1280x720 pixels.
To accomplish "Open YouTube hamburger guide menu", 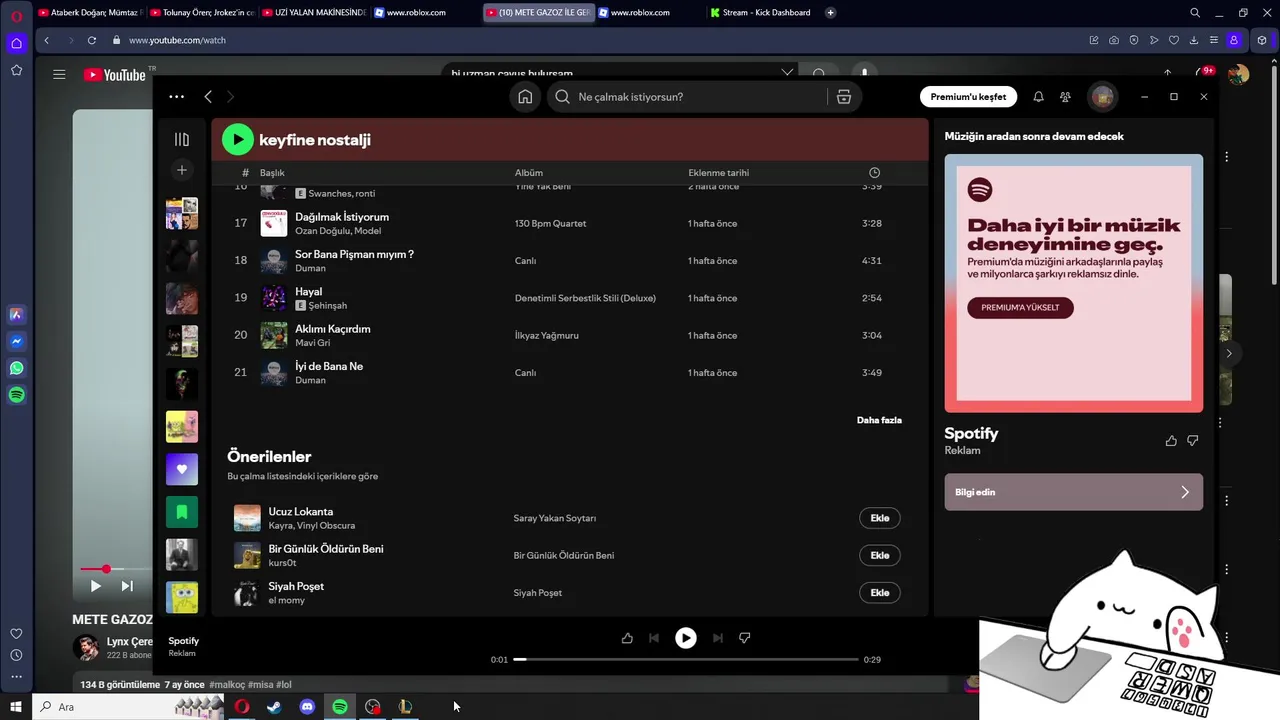I will tap(59, 75).
